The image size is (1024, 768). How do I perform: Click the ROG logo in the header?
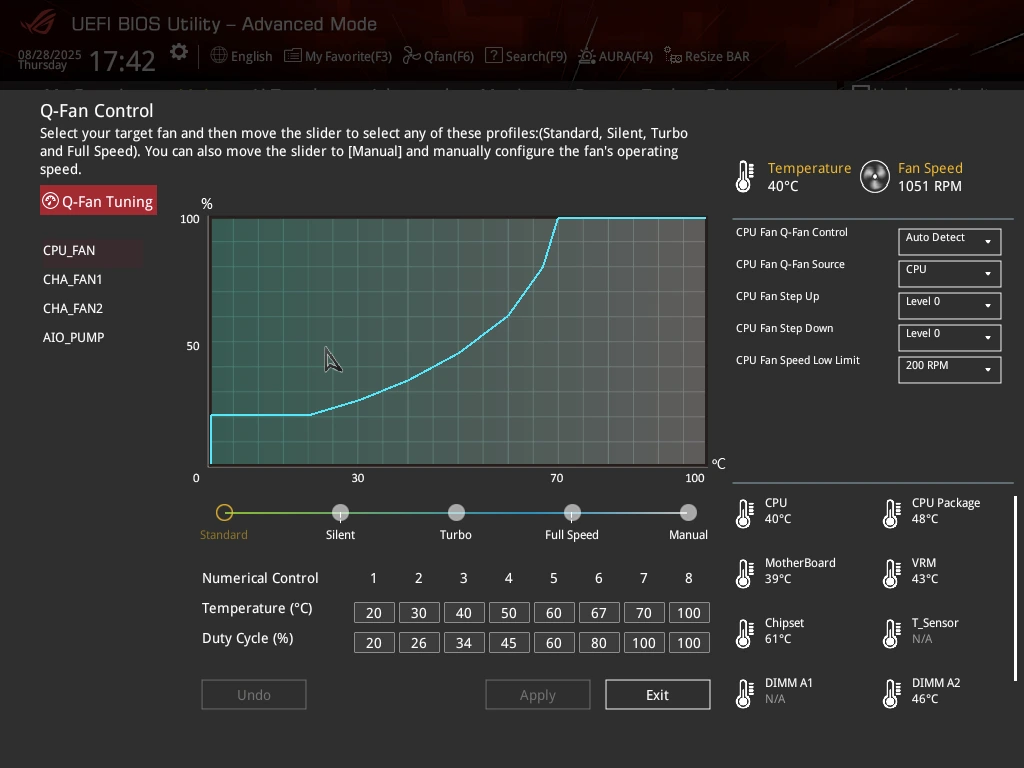38,22
